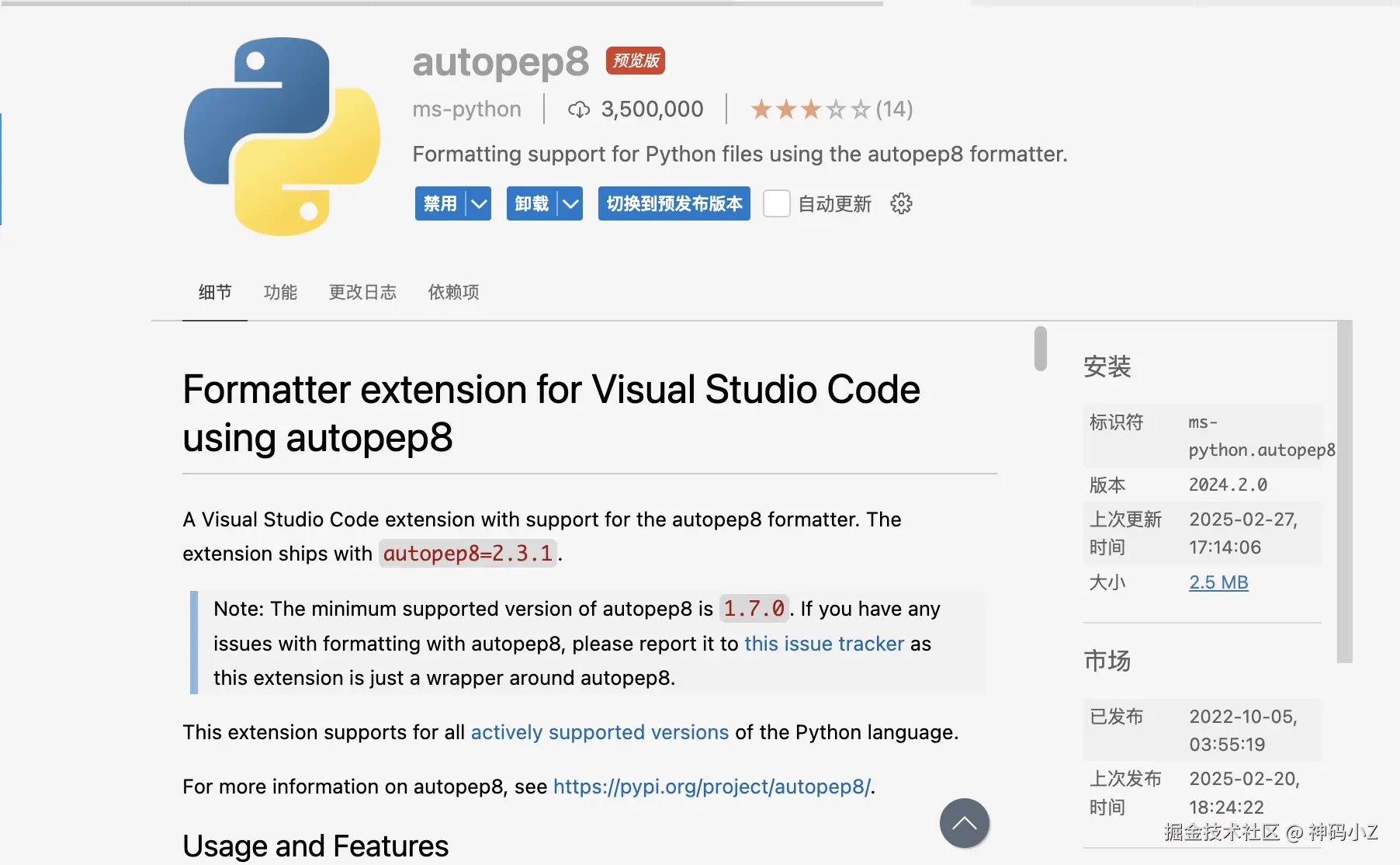Switch to the 功能 features tab
1400x865 pixels.
(280, 293)
